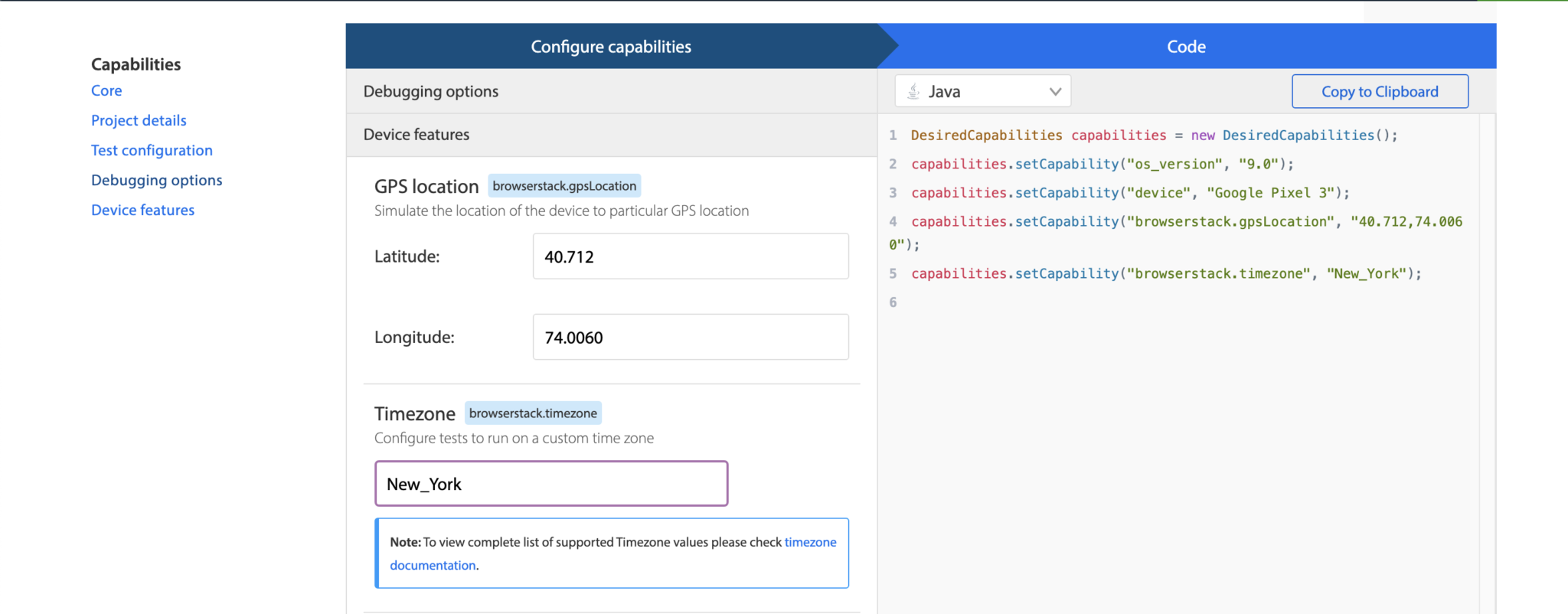The width and height of the screenshot is (1568, 614).
Task: Switch to the Configure capabilities tab
Action: pyautogui.click(x=611, y=47)
